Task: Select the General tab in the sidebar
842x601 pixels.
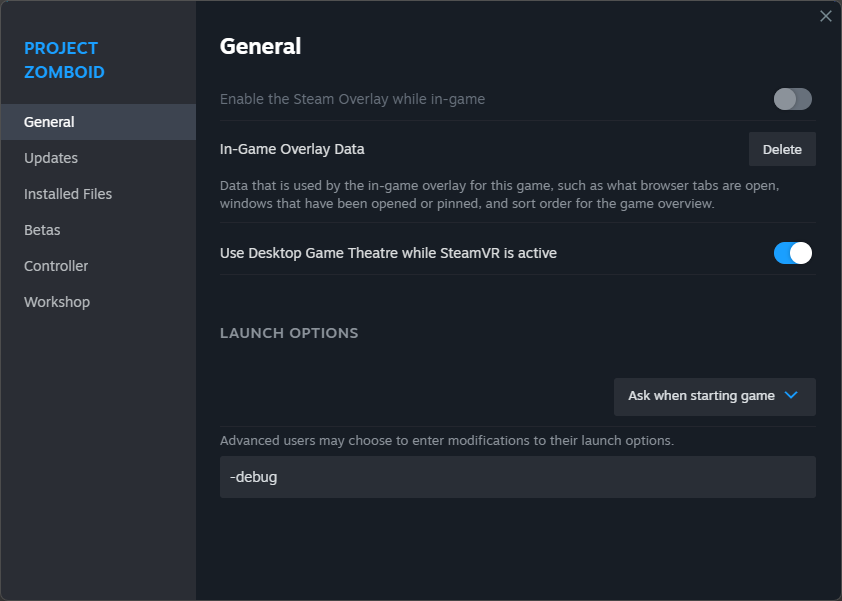Action: click(50, 122)
